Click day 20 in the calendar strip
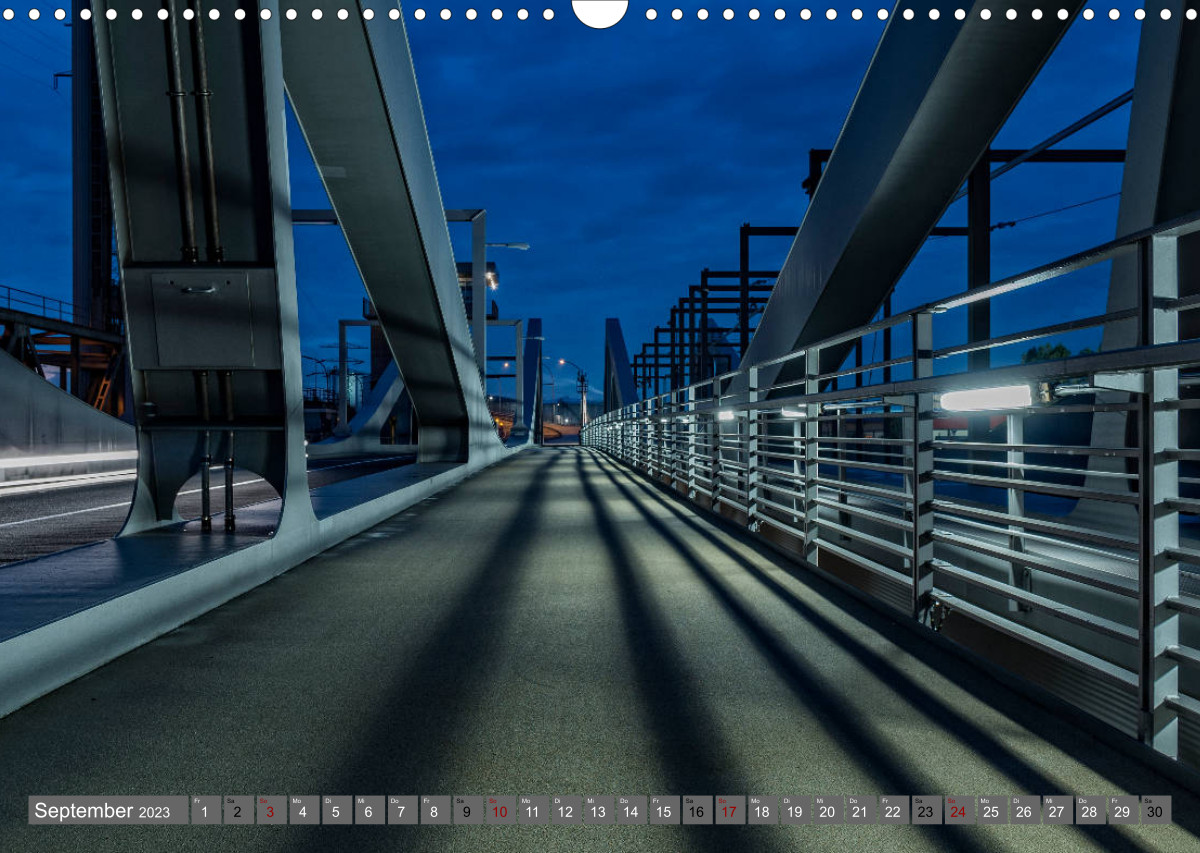This screenshot has height=853, width=1200. tap(827, 810)
